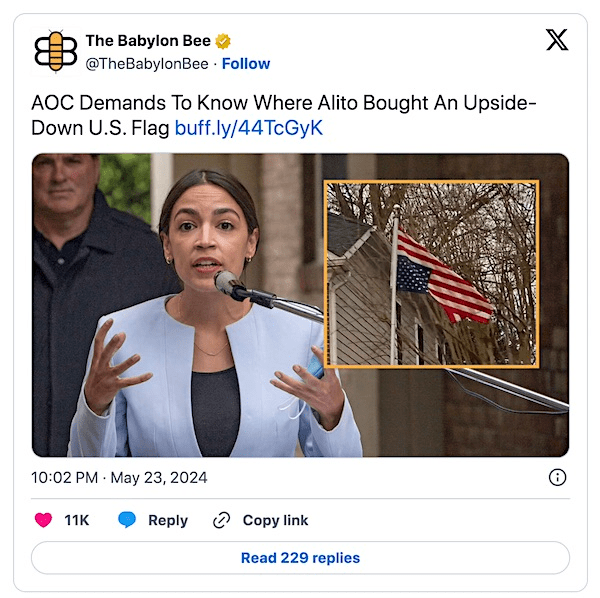Click the gold verified badge
The height and width of the screenshot is (598, 600).
click(223, 41)
